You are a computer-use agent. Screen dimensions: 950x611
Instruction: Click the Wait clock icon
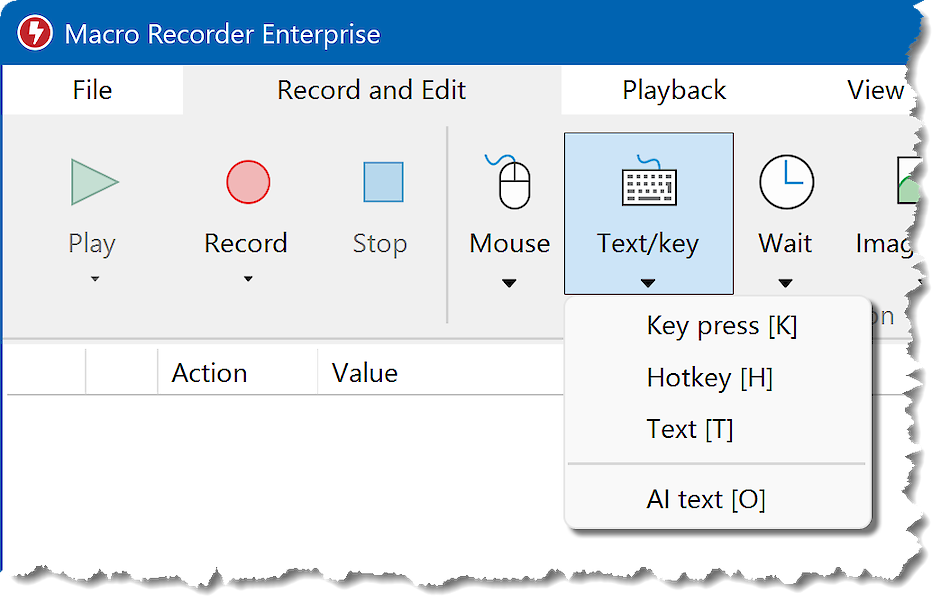(x=786, y=182)
